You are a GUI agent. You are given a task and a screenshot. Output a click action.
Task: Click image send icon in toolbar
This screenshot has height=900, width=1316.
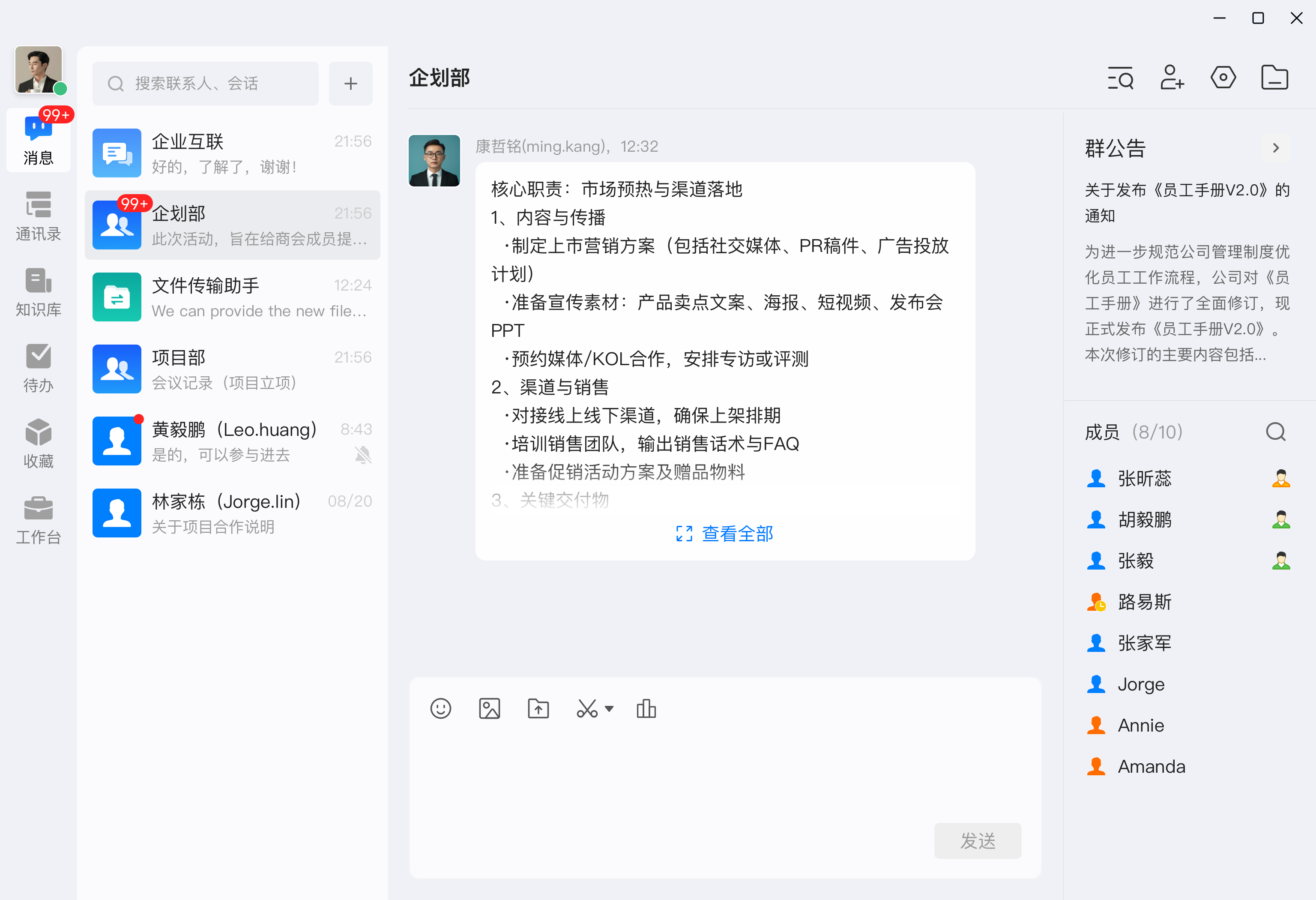coord(489,708)
